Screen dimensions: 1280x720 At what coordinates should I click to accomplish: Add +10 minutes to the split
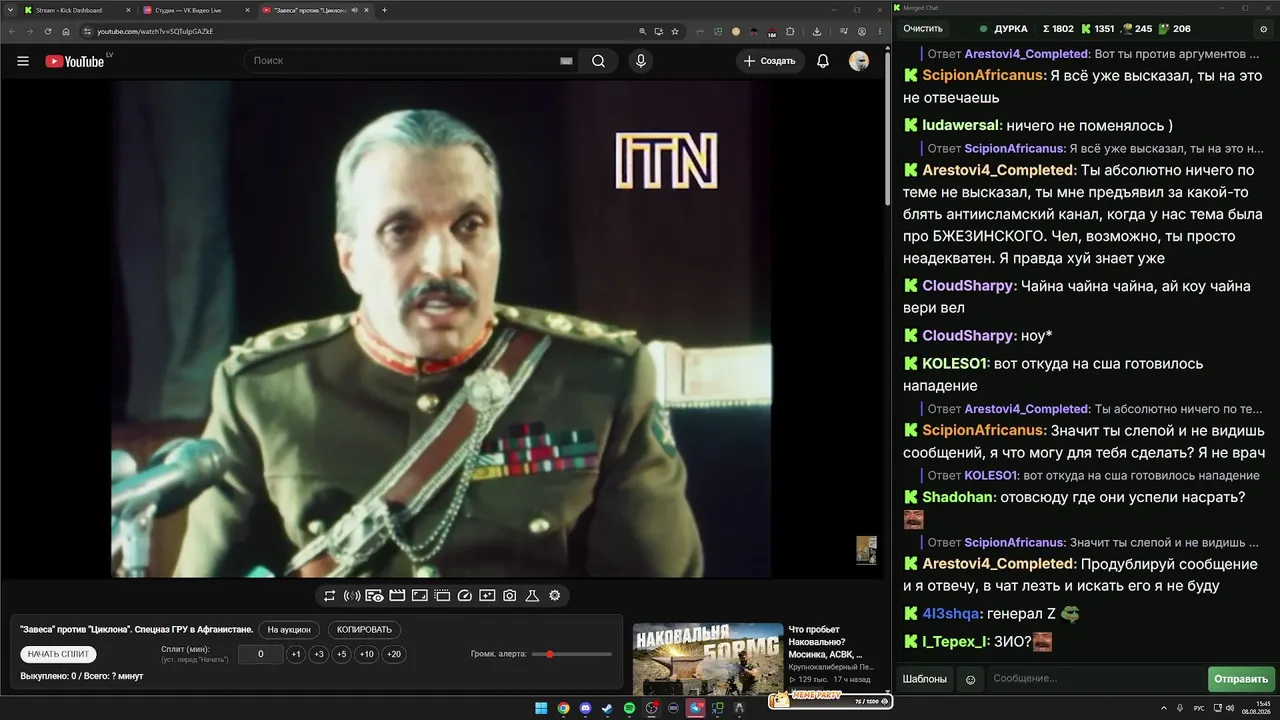[x=367, y=654]
